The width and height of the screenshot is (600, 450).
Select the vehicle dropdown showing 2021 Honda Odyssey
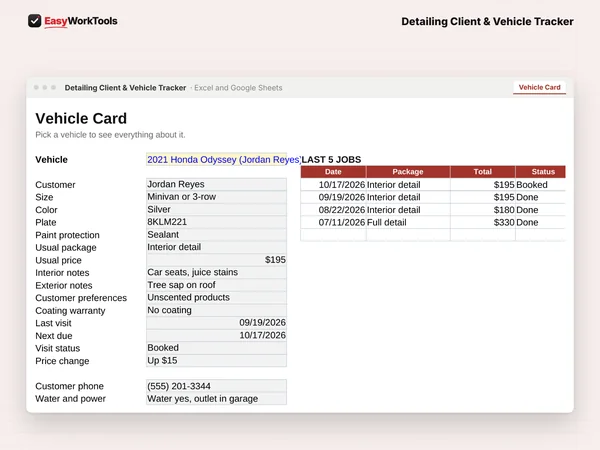tap(217, 160)
